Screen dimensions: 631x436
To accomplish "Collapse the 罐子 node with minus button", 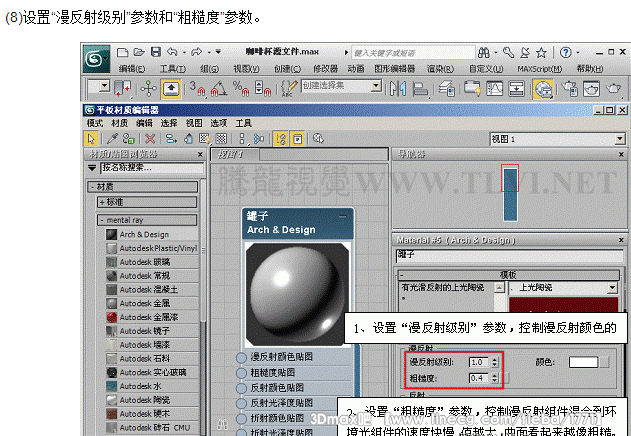I will click(x=342, y=216).
